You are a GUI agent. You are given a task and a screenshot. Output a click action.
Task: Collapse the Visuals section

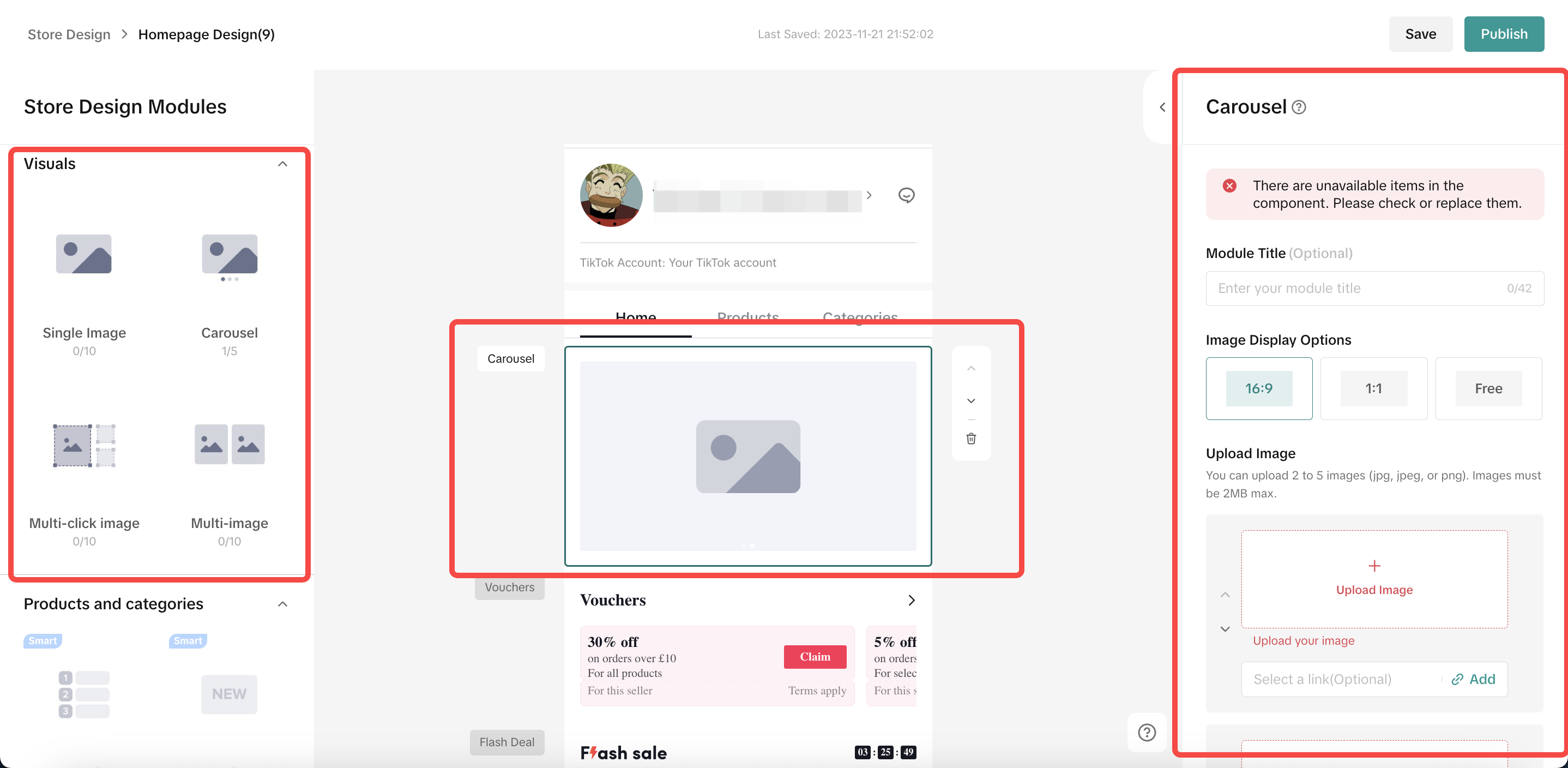(282, 164)
